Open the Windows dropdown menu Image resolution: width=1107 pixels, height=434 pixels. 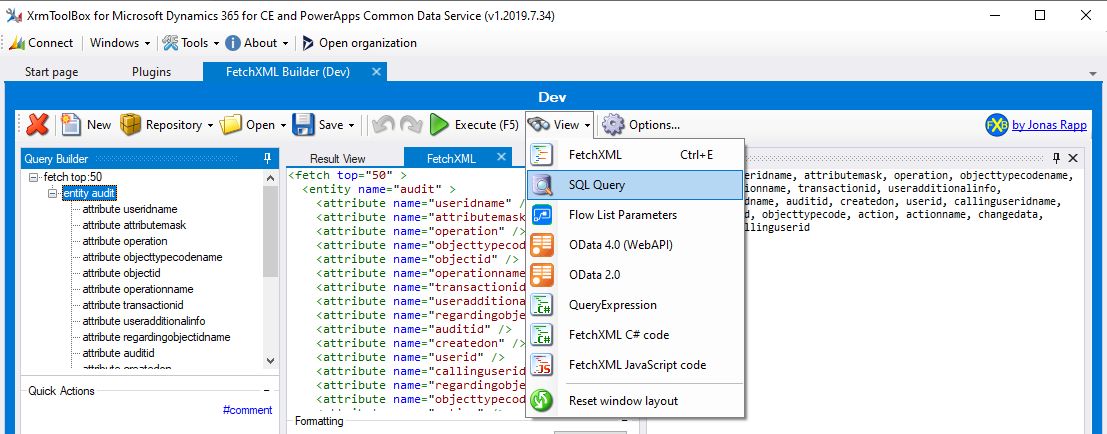click(x=121, y=43)
